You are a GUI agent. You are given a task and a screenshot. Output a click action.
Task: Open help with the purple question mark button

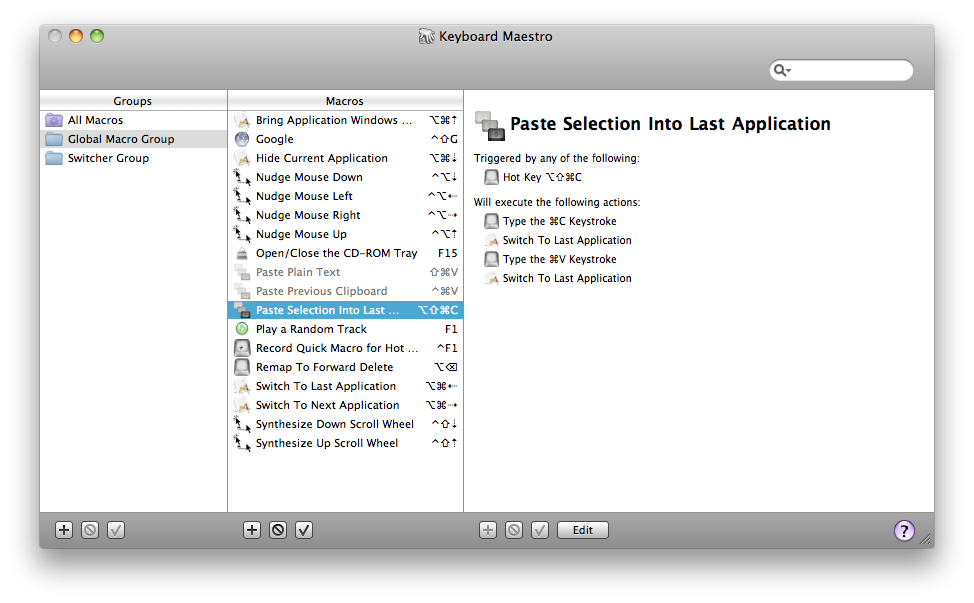904,530
